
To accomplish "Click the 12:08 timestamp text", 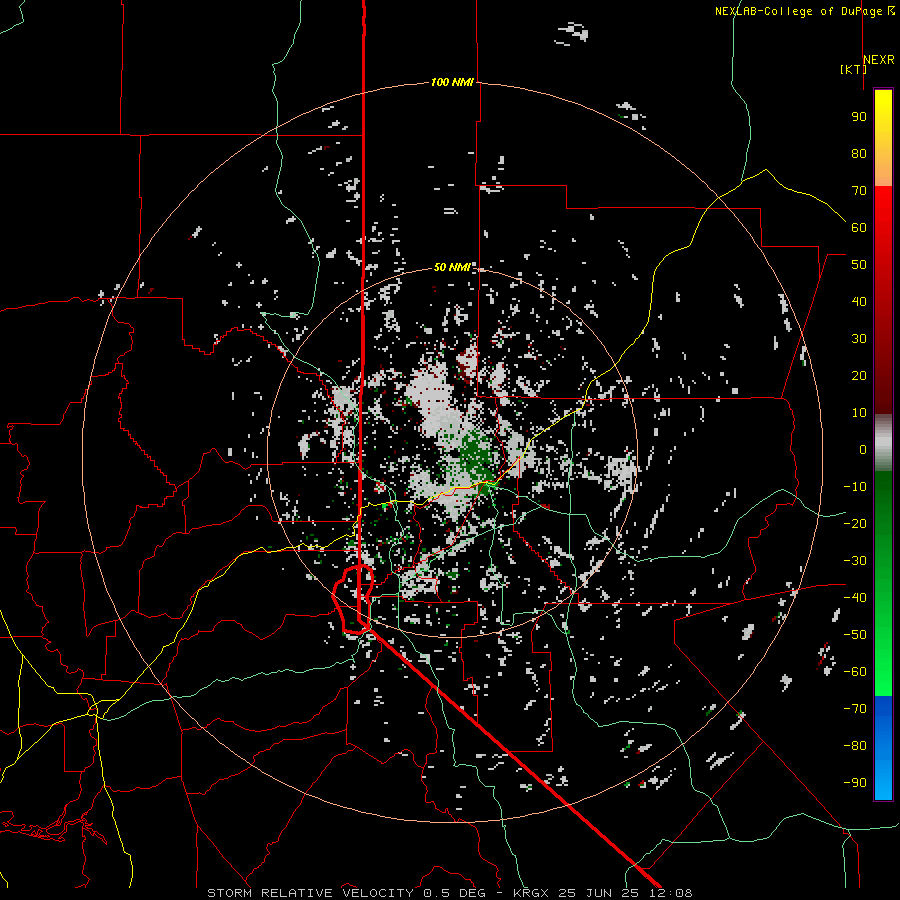I will point(671,893).
